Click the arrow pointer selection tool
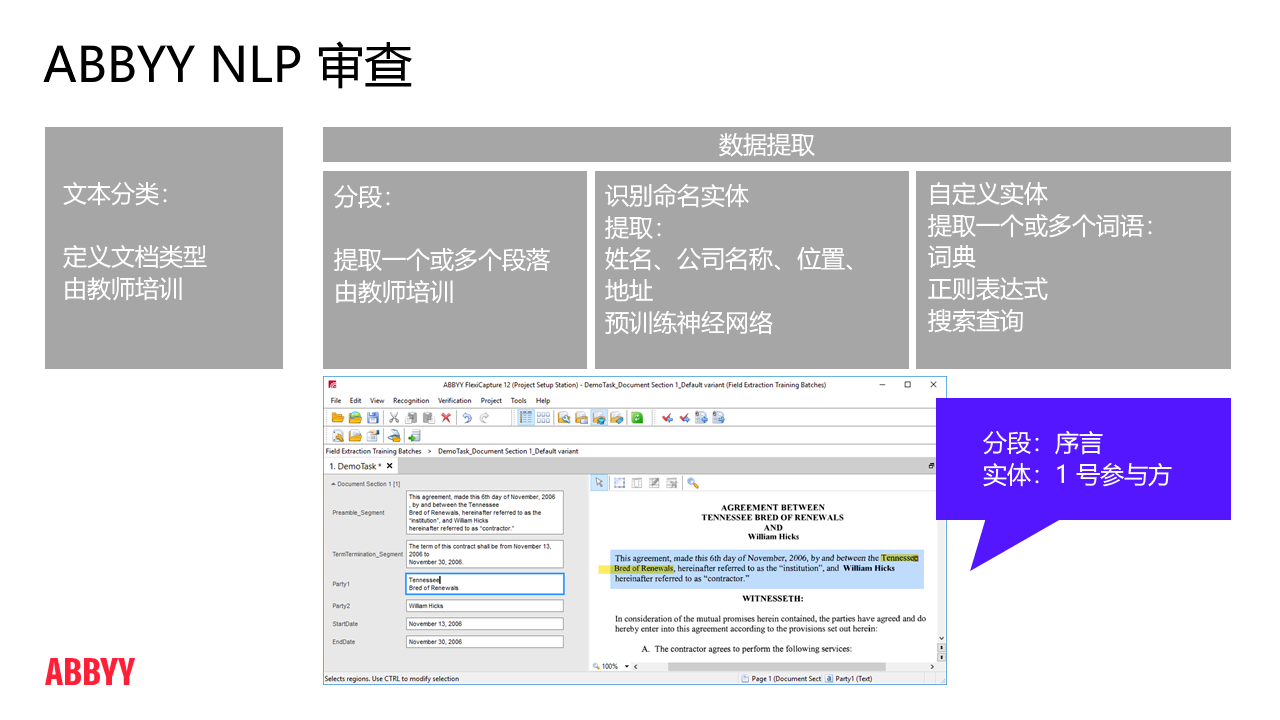Screen dimensions: 1280x720 tap(599, 482)
